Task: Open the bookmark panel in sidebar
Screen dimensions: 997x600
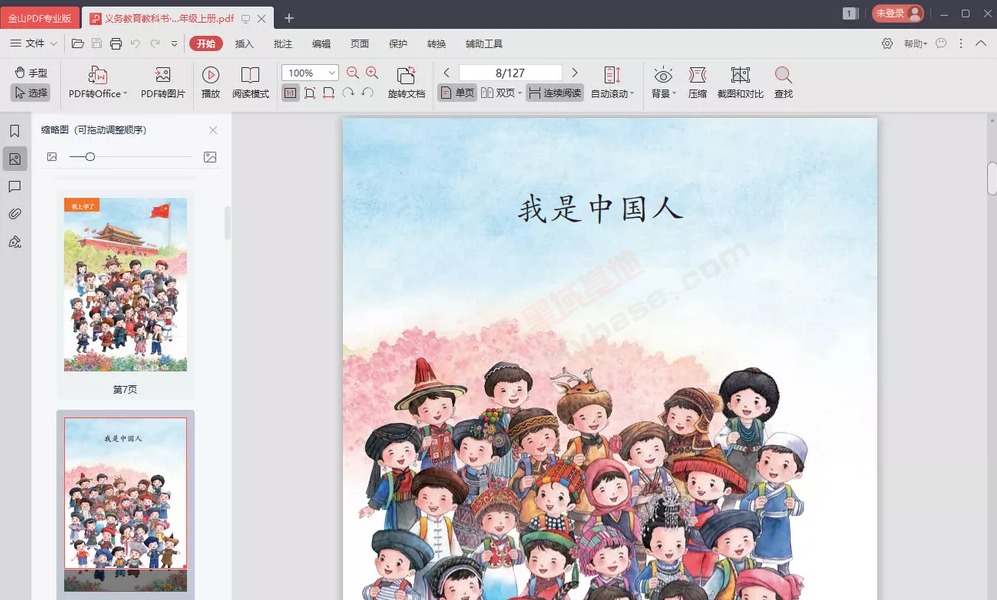Action: [15, 131]
